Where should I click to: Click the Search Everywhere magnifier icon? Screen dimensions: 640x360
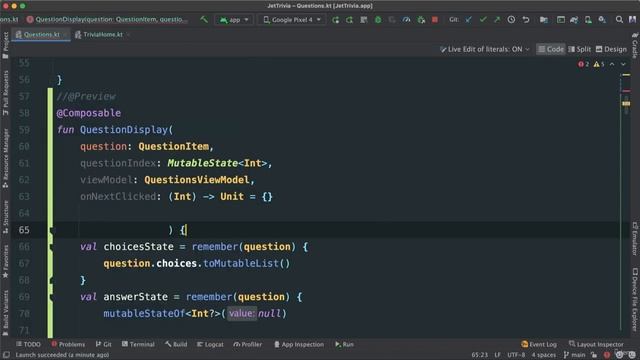point(619,20)
